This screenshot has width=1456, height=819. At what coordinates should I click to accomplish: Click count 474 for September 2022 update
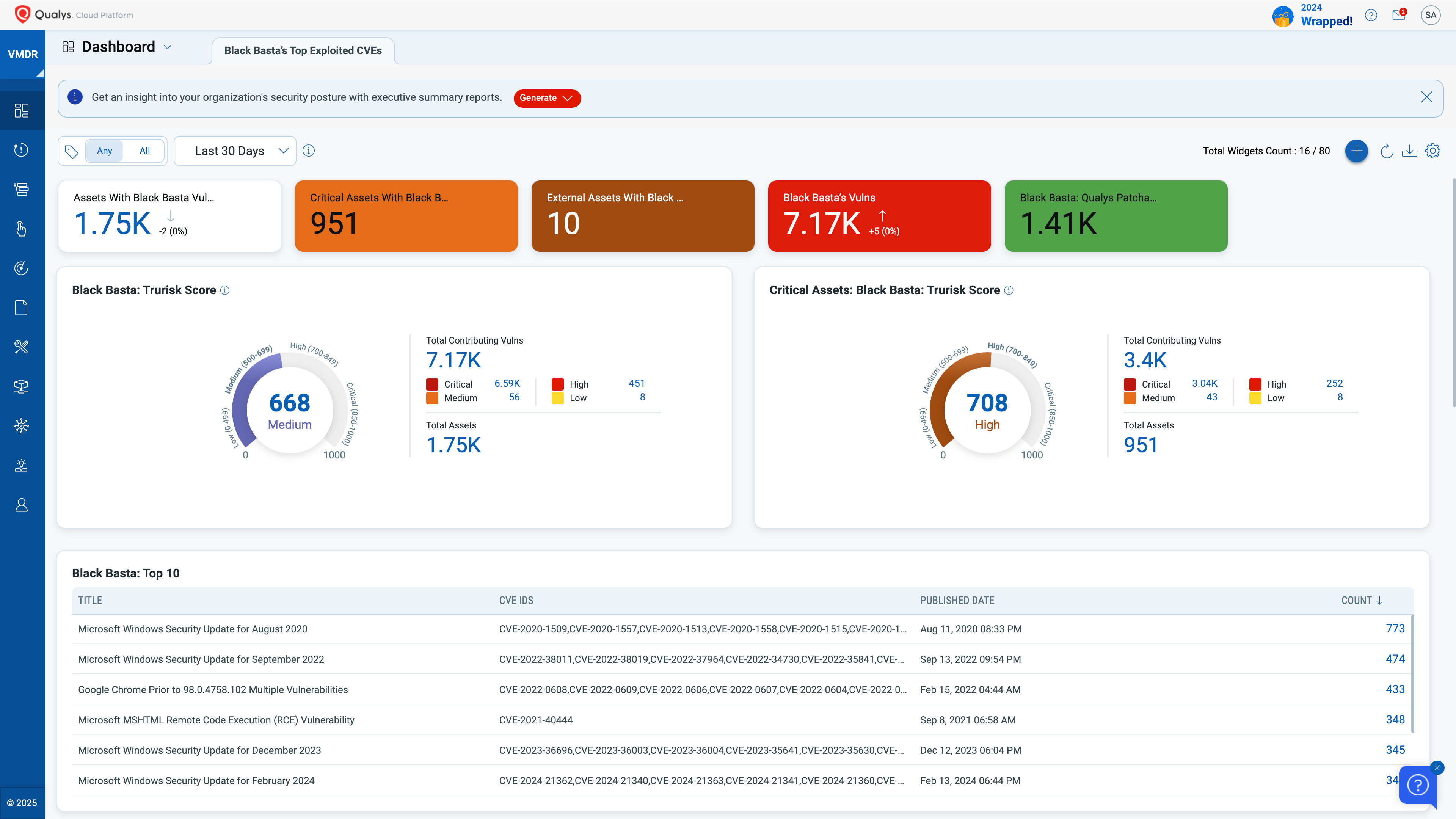click(x=1395, y=659)
